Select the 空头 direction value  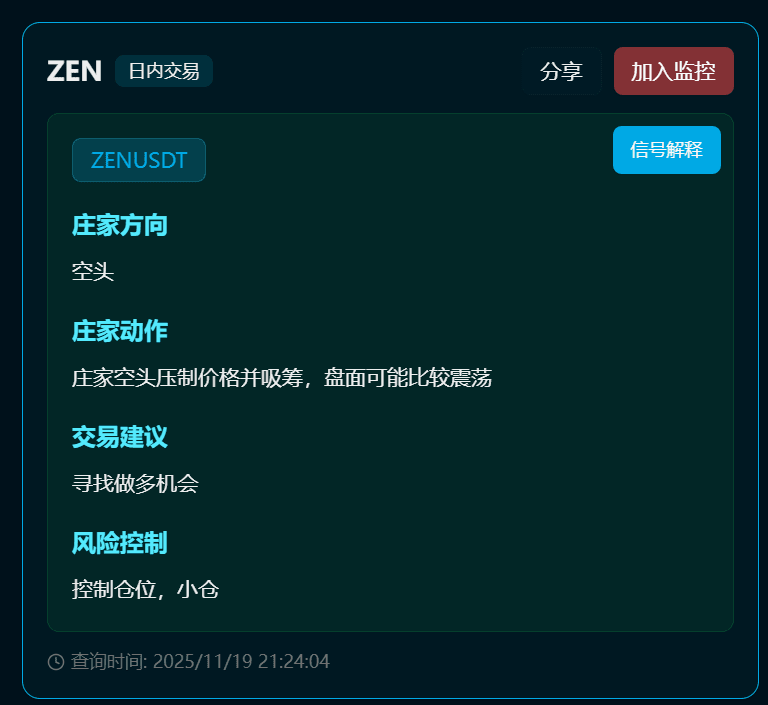93,272
